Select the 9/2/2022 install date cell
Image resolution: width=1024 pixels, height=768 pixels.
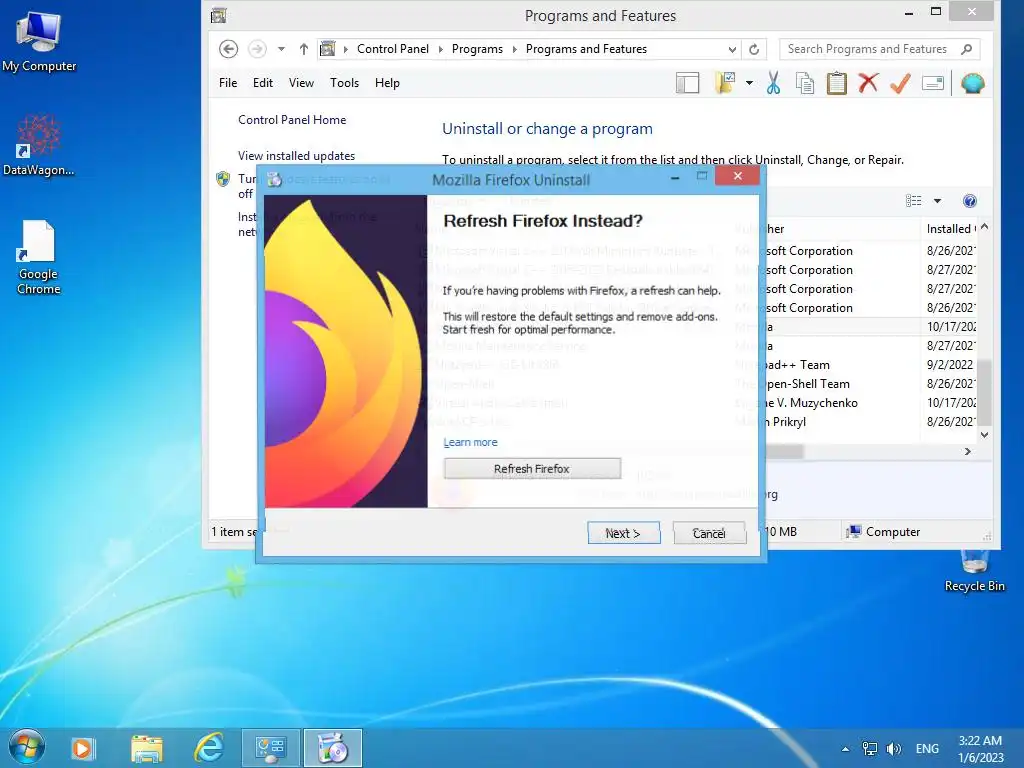point(950,364)
